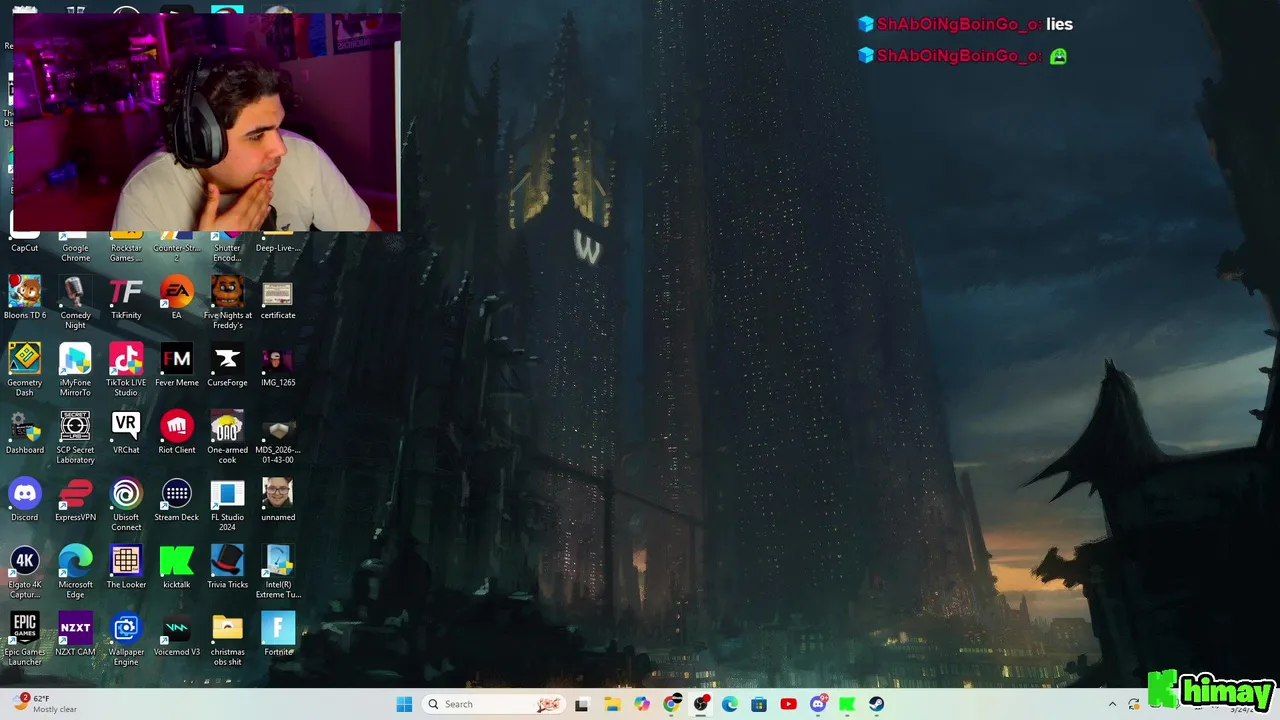Launch the Voicemod V3 desktop icon
Viewport: 1280px width, 720px height.
pyautogui.click(x=177, y=628)
